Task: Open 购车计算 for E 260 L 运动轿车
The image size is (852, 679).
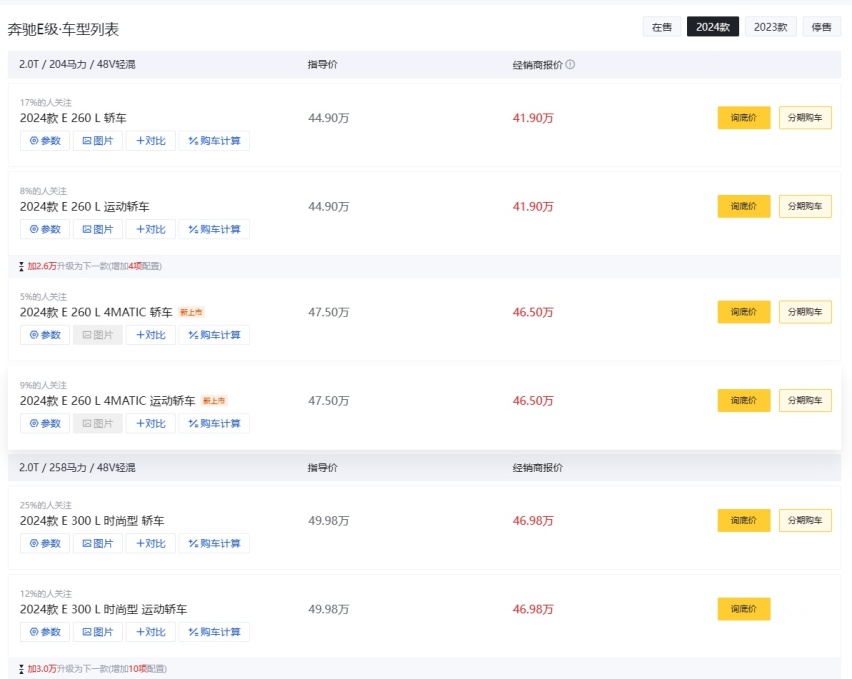Action: point(214,229)
